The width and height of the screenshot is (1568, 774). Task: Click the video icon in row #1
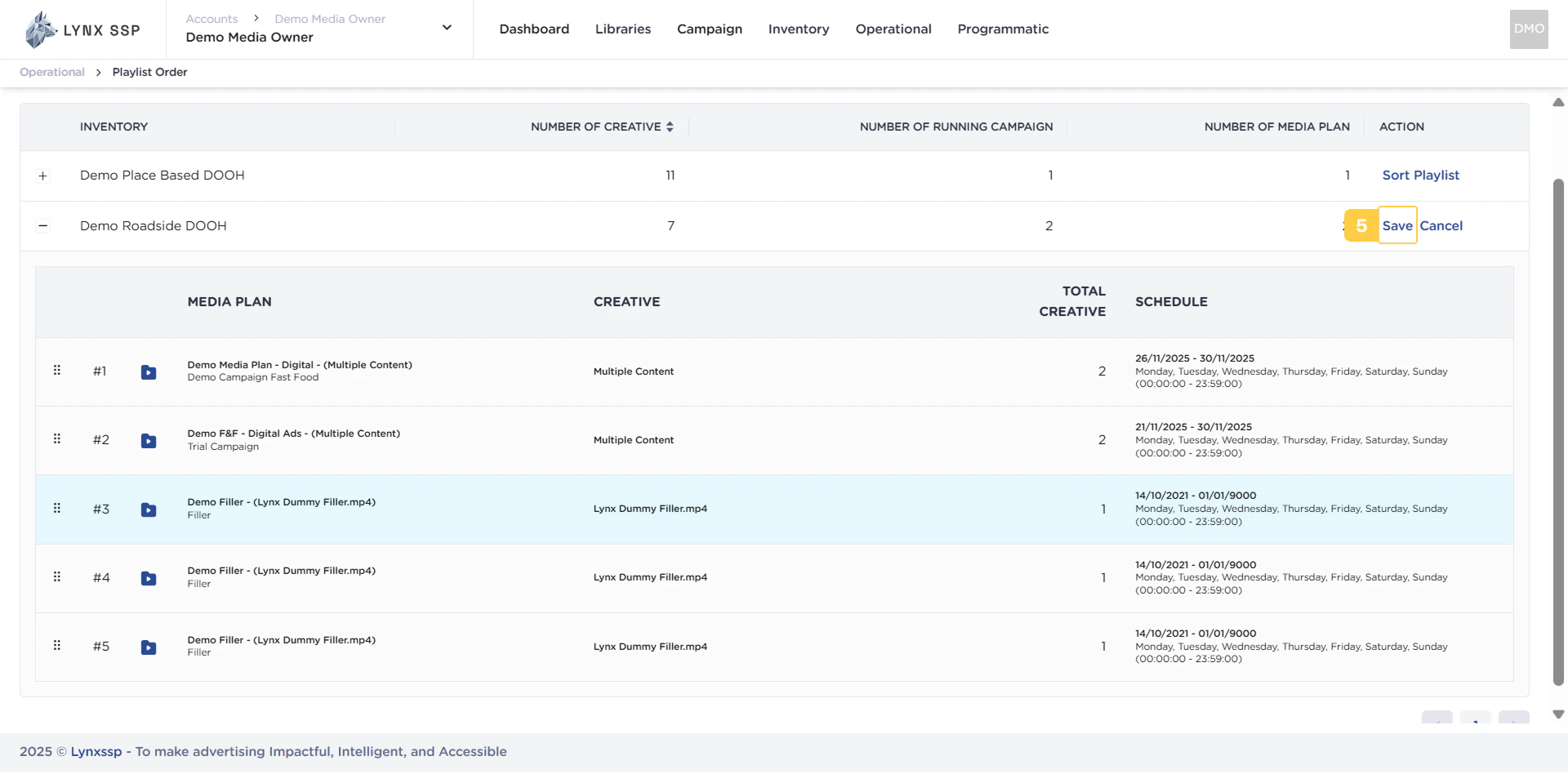149,372
